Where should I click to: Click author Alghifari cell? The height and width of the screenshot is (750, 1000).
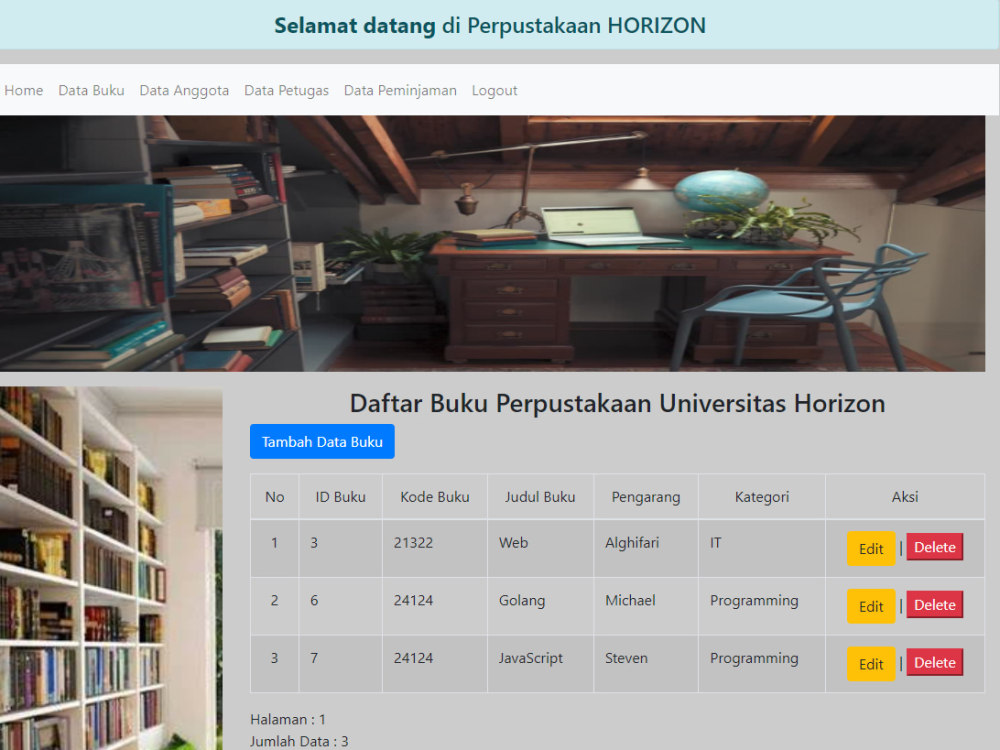coord(646,548)
